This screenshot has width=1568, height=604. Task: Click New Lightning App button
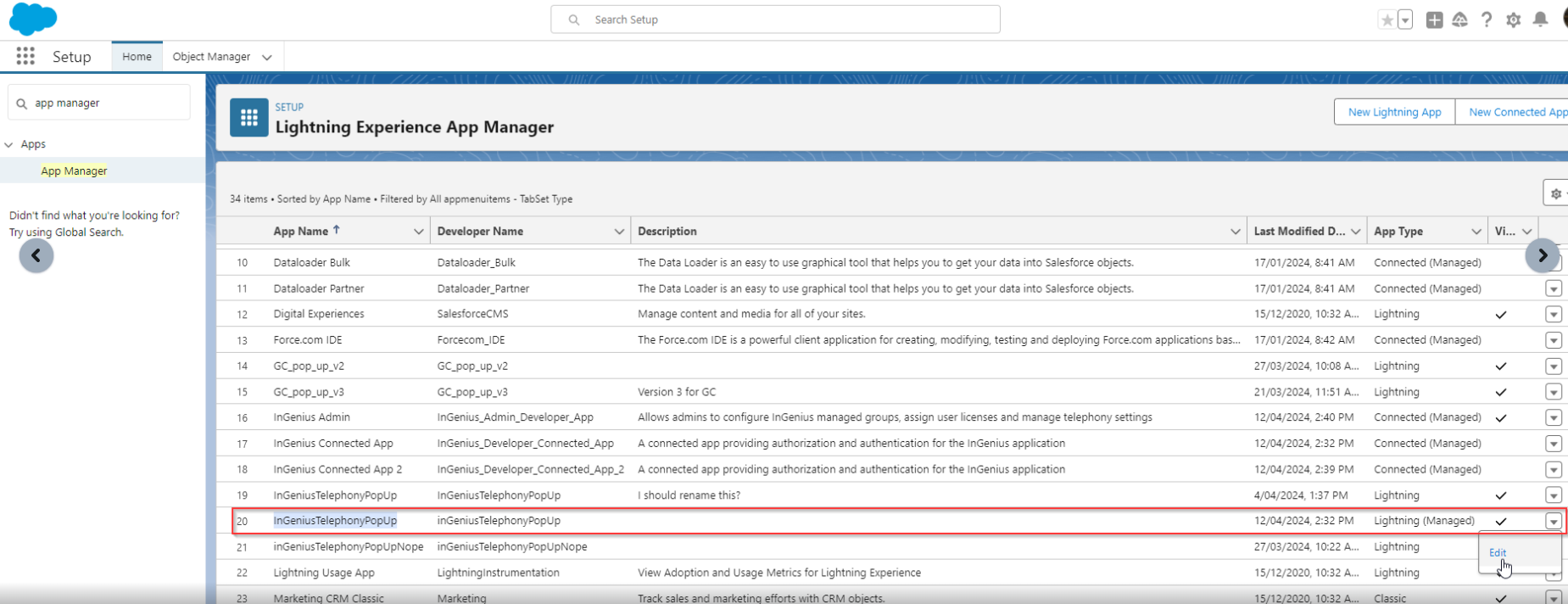(1394, 112)
